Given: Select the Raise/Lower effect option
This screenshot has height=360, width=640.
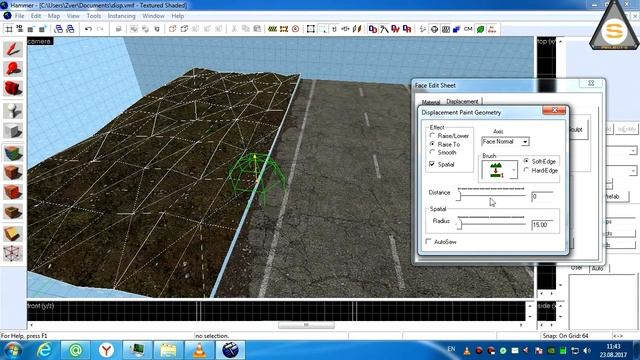Looking at the screenshot, I should pos(449,136).
